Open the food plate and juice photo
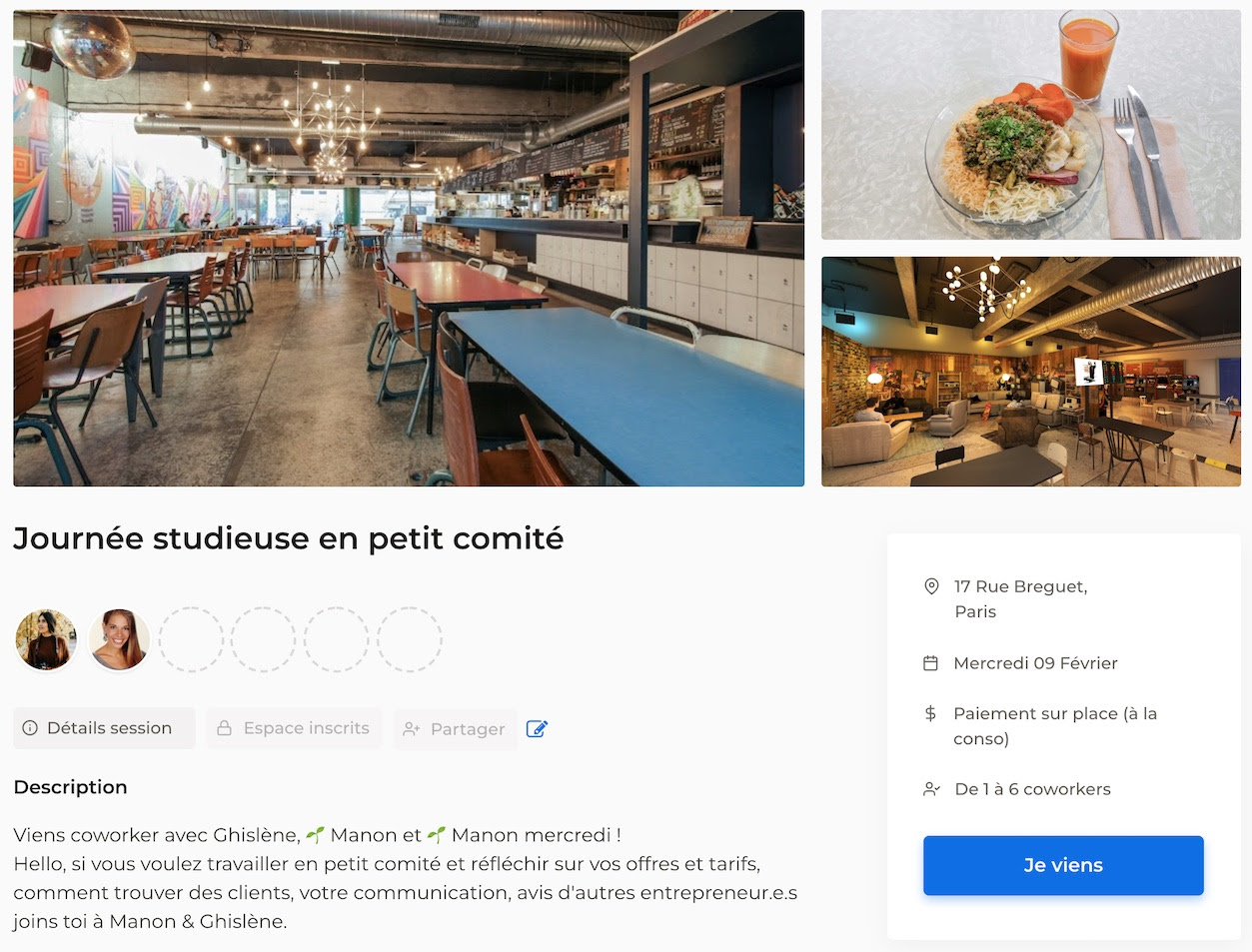Image resolution: width=1252 pixels, height=952 pixels. [x=1031, y=125]
